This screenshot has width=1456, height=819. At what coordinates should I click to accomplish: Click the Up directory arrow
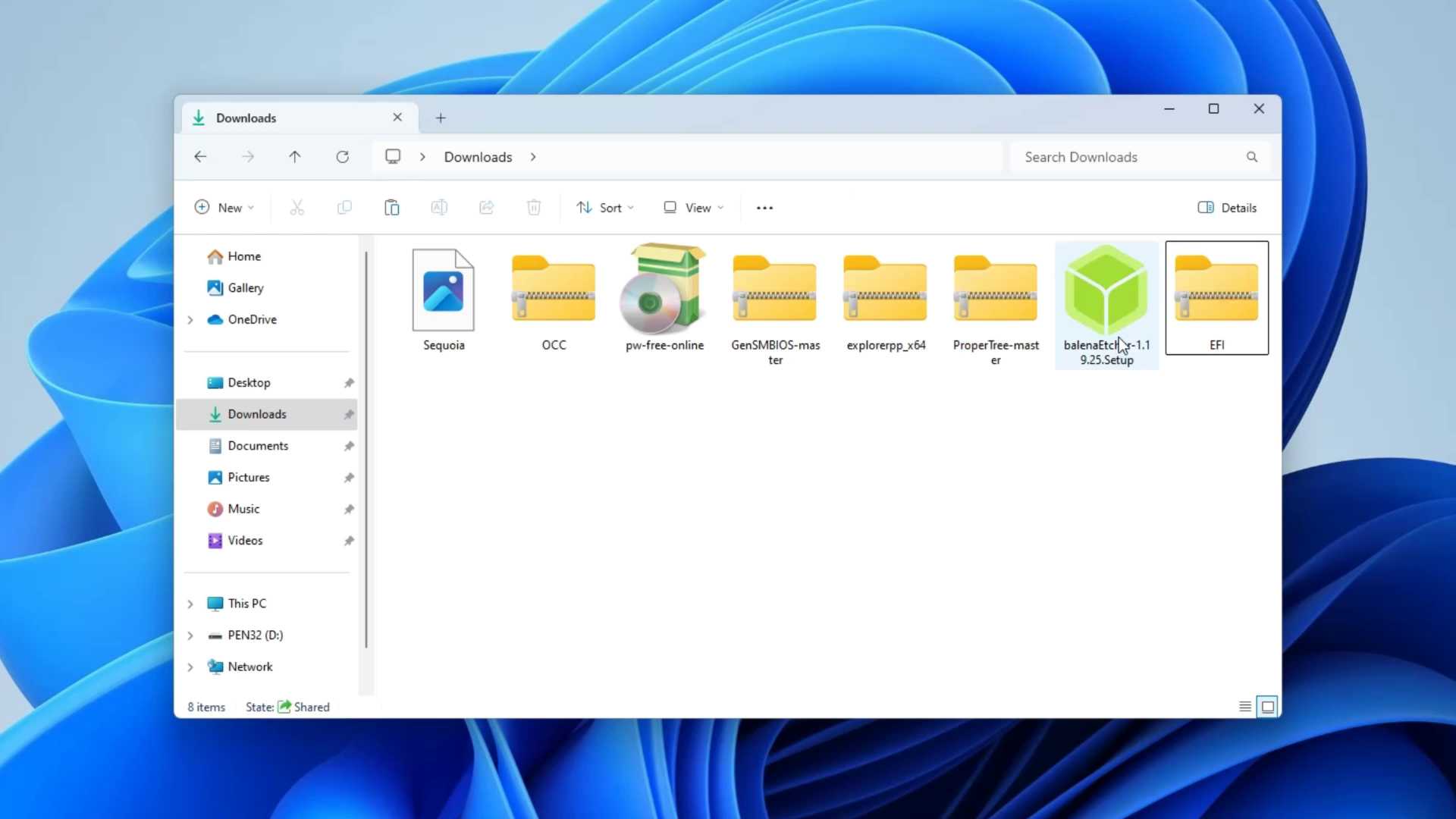pos(295,157)
